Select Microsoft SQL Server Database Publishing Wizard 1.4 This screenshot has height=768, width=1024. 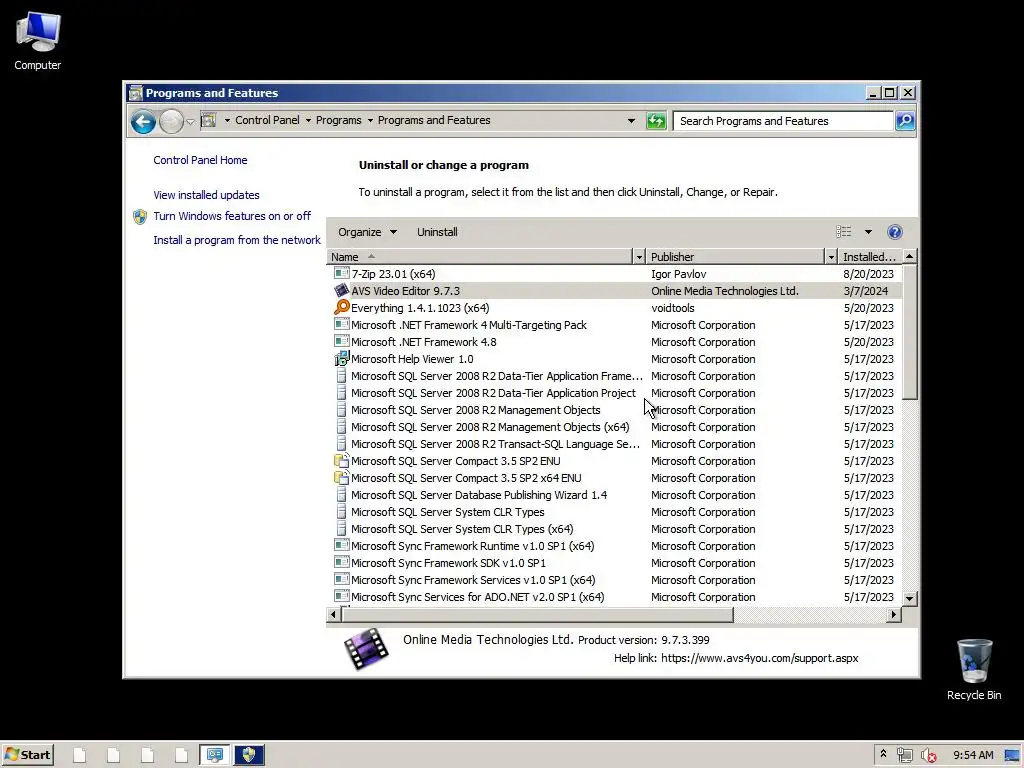point(479,495)
